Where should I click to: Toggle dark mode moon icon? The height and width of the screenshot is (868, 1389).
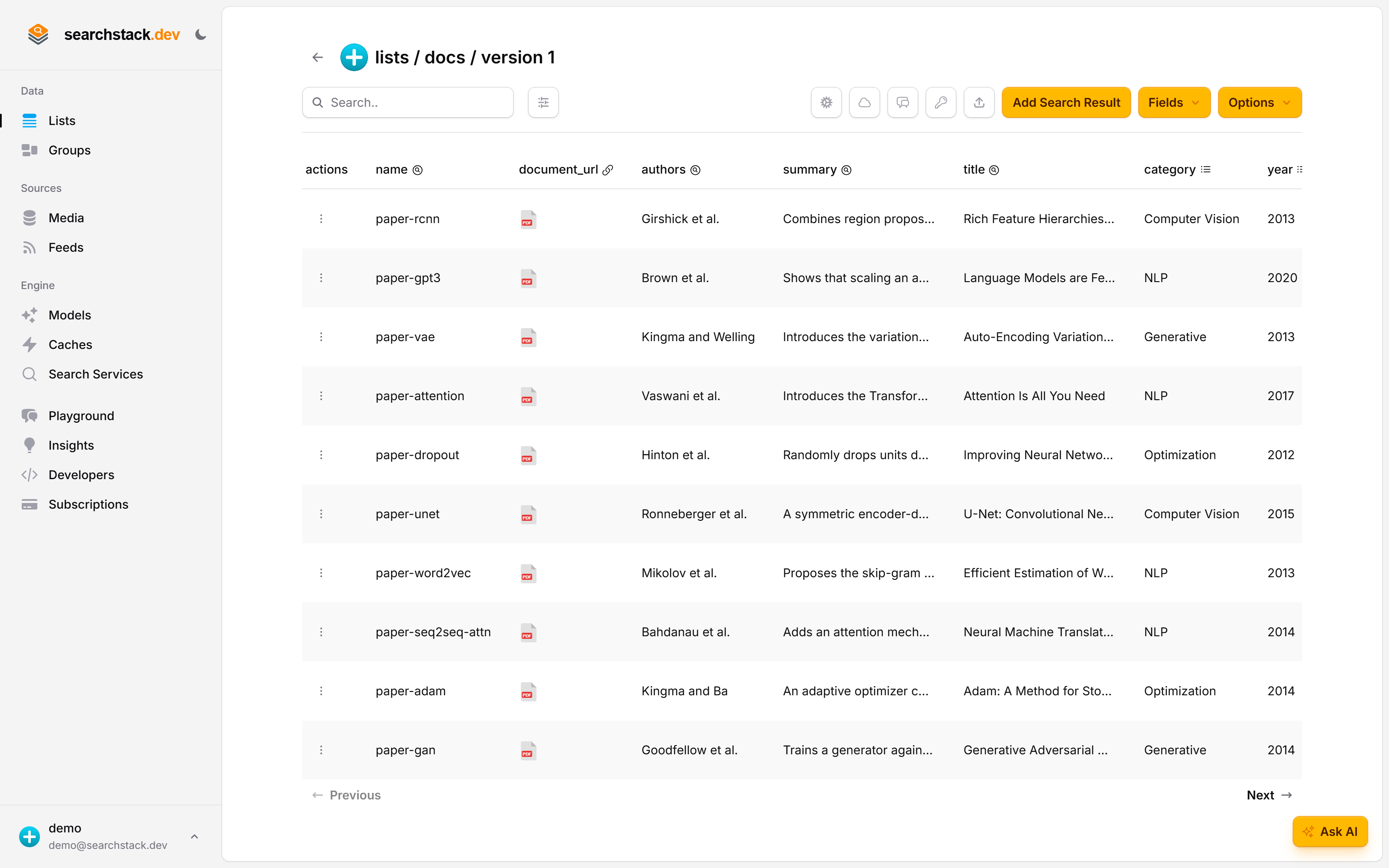click(x=200, y=34)
